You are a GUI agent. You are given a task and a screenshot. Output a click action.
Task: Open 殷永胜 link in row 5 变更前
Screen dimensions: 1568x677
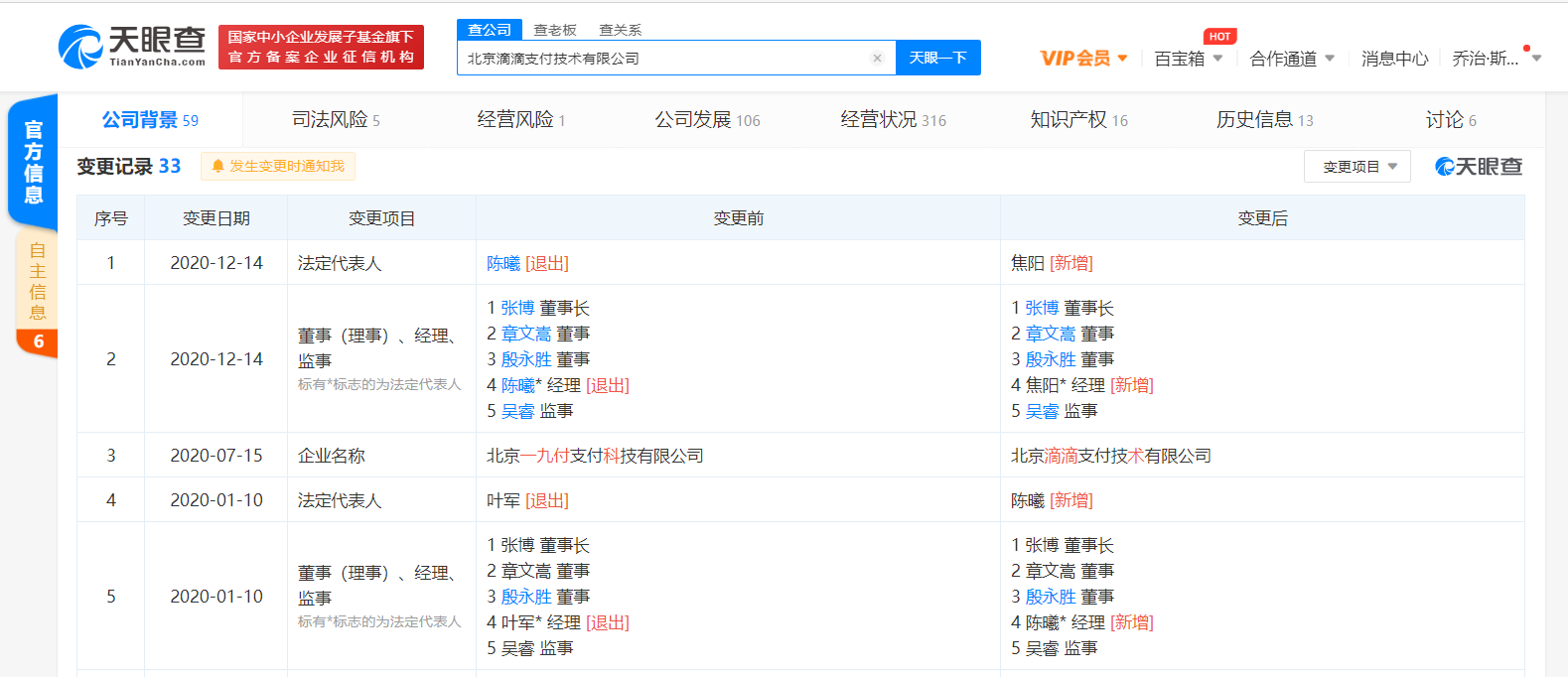point(526,597)
